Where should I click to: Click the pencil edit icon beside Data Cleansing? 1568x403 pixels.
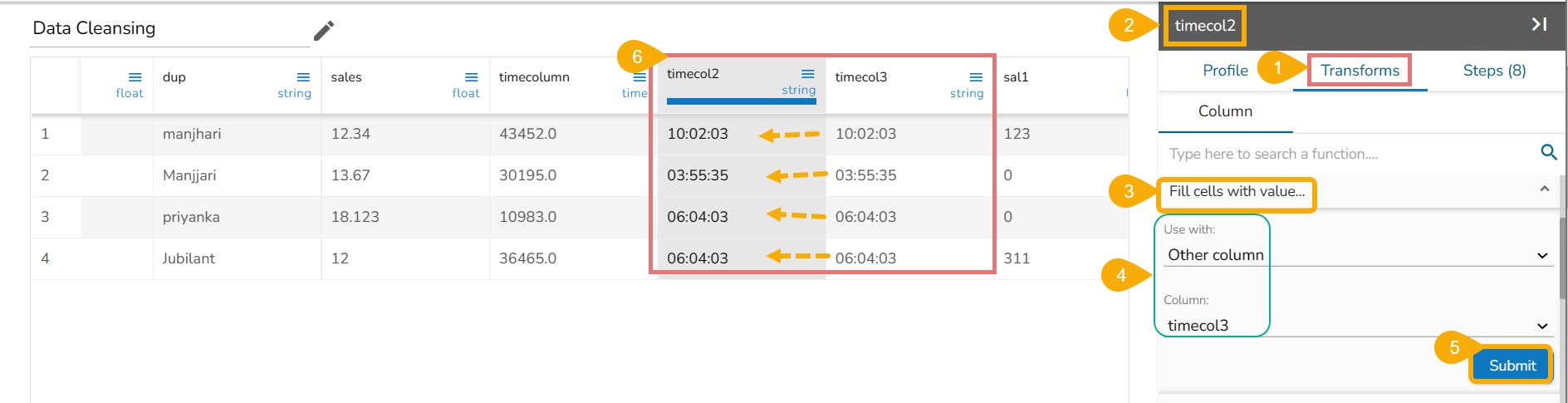tap(323, 31)
